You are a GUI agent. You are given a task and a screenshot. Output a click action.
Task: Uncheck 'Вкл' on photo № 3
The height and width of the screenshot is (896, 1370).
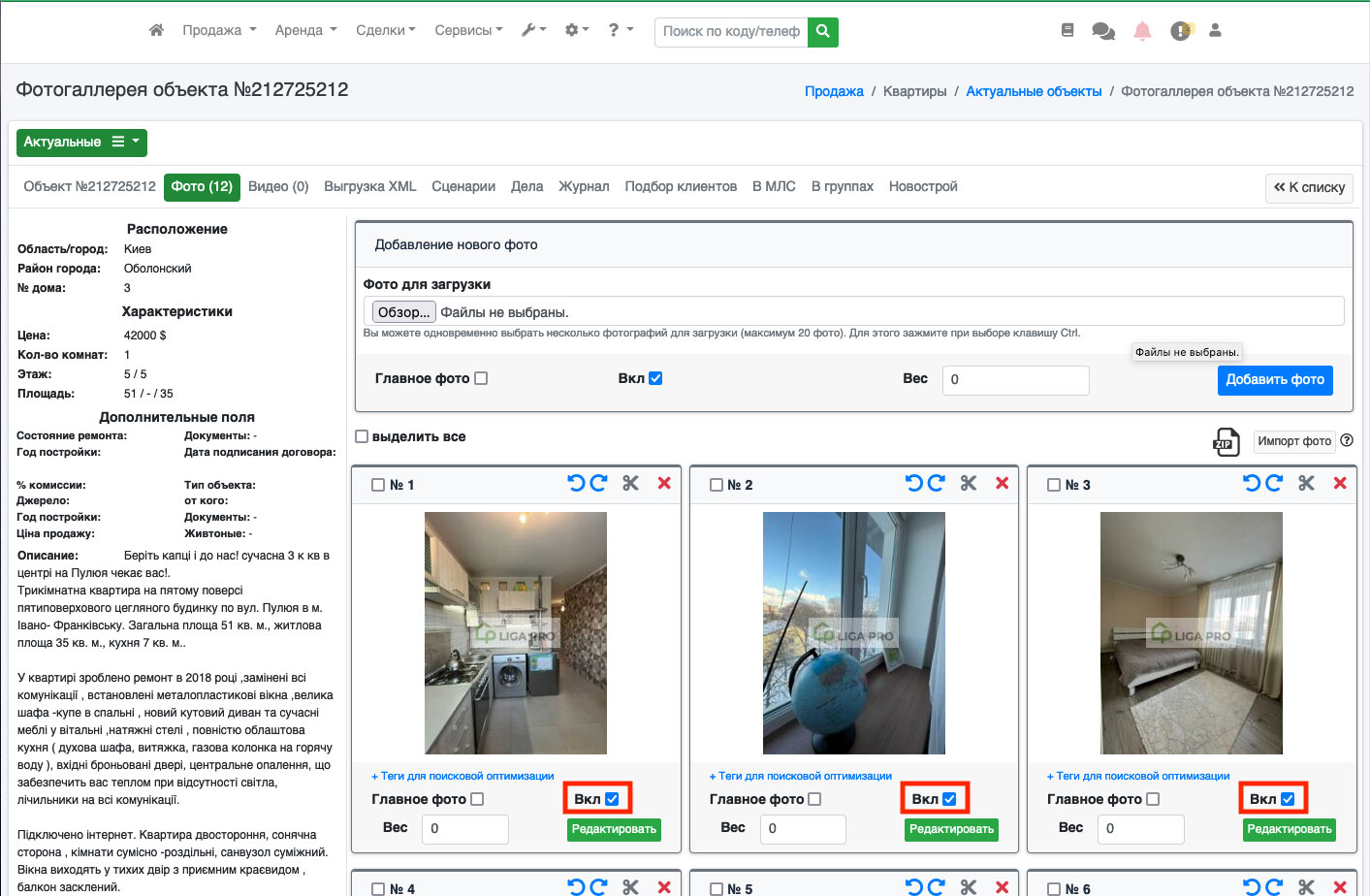[x=1288, y=799]
